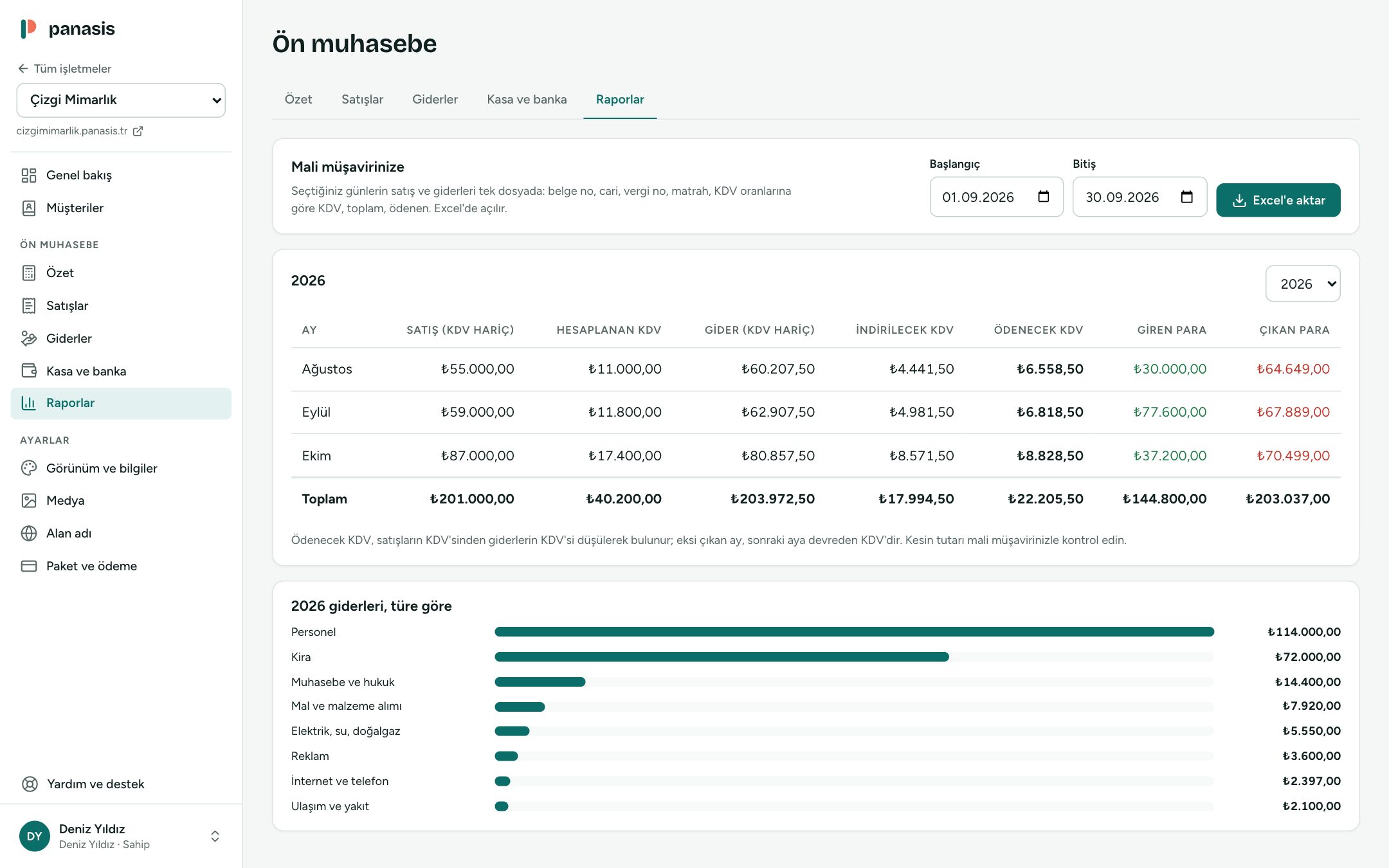Click the Kira expense progress bar
Viewport: 1389px width, 868px height.
(854, 657)
